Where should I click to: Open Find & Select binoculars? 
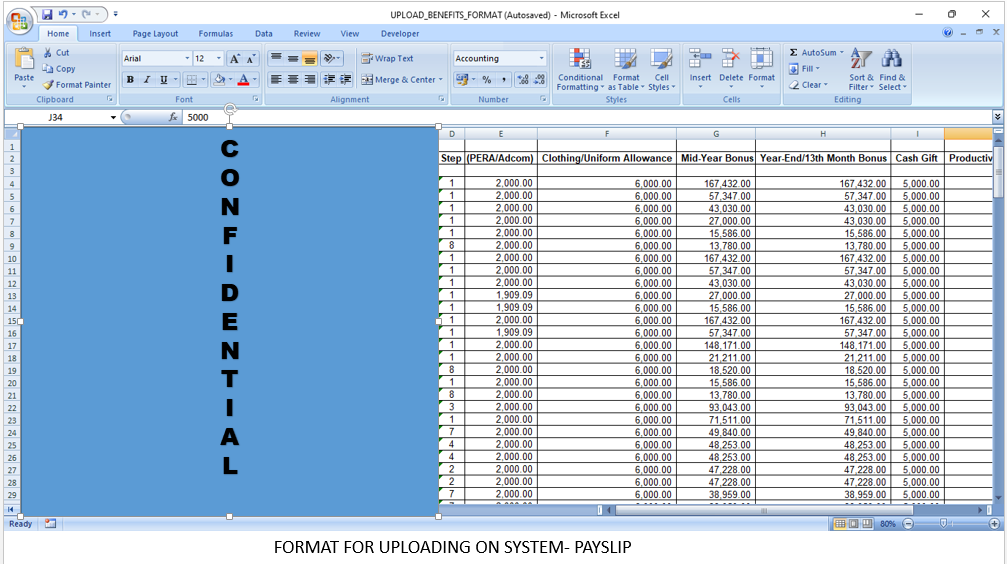(892, 69)
